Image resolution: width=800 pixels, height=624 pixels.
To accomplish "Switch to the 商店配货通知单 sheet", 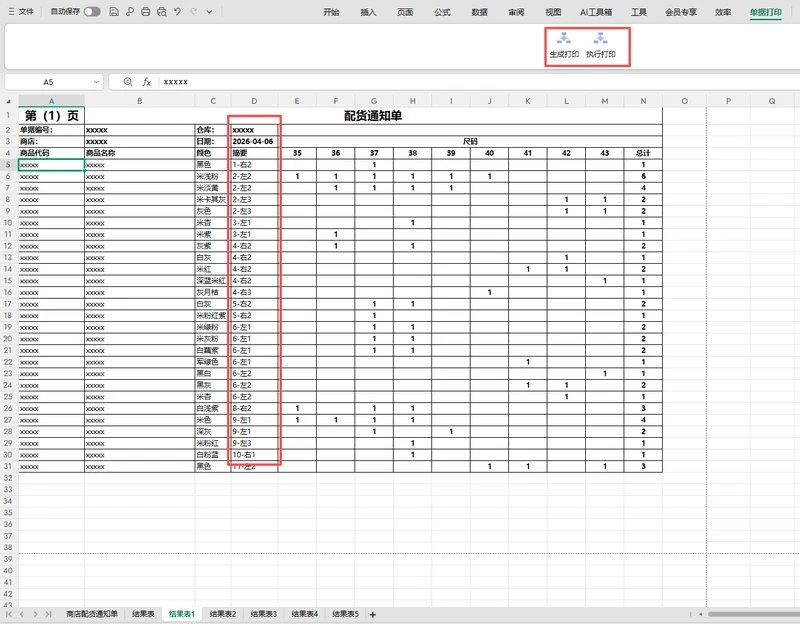I will click(92, 614).
